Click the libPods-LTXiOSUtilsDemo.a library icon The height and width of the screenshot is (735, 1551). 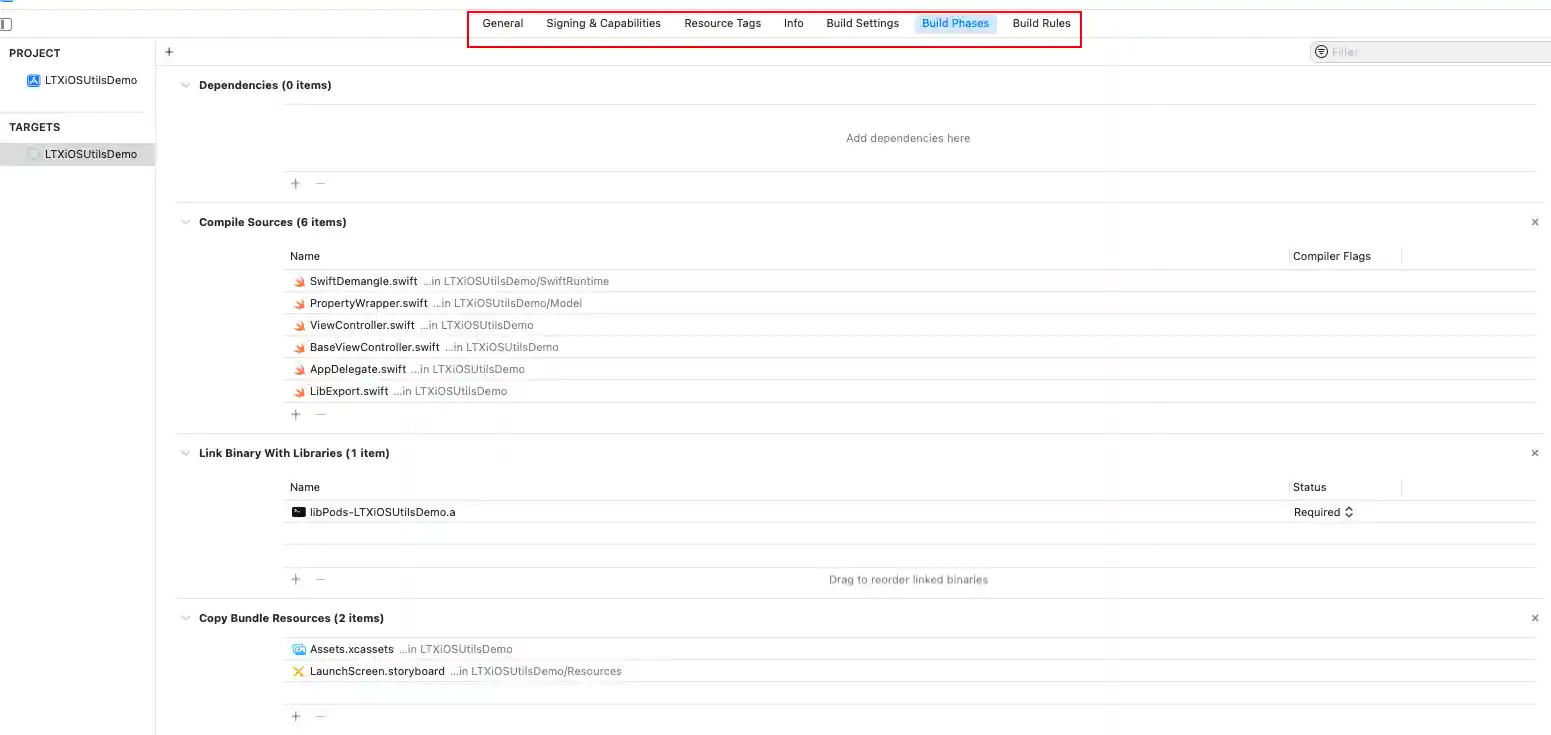tap(299, 512)
